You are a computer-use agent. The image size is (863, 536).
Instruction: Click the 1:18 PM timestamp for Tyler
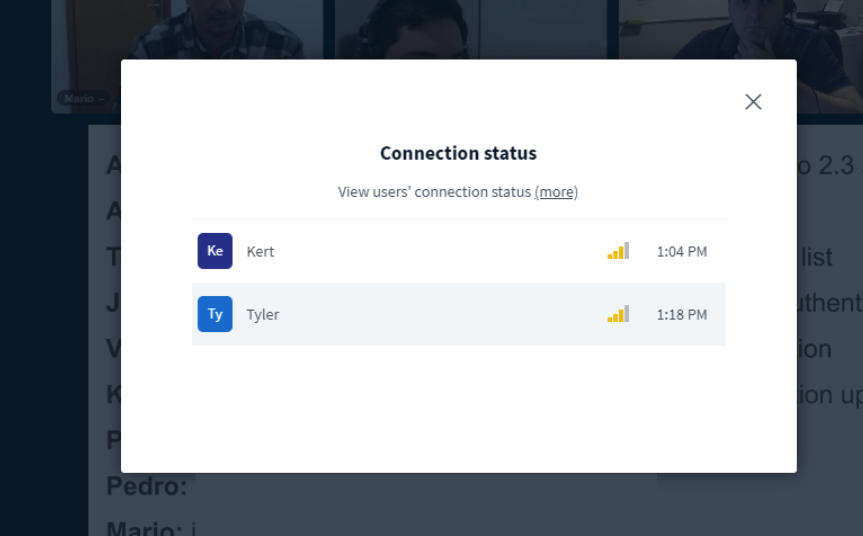682,315
